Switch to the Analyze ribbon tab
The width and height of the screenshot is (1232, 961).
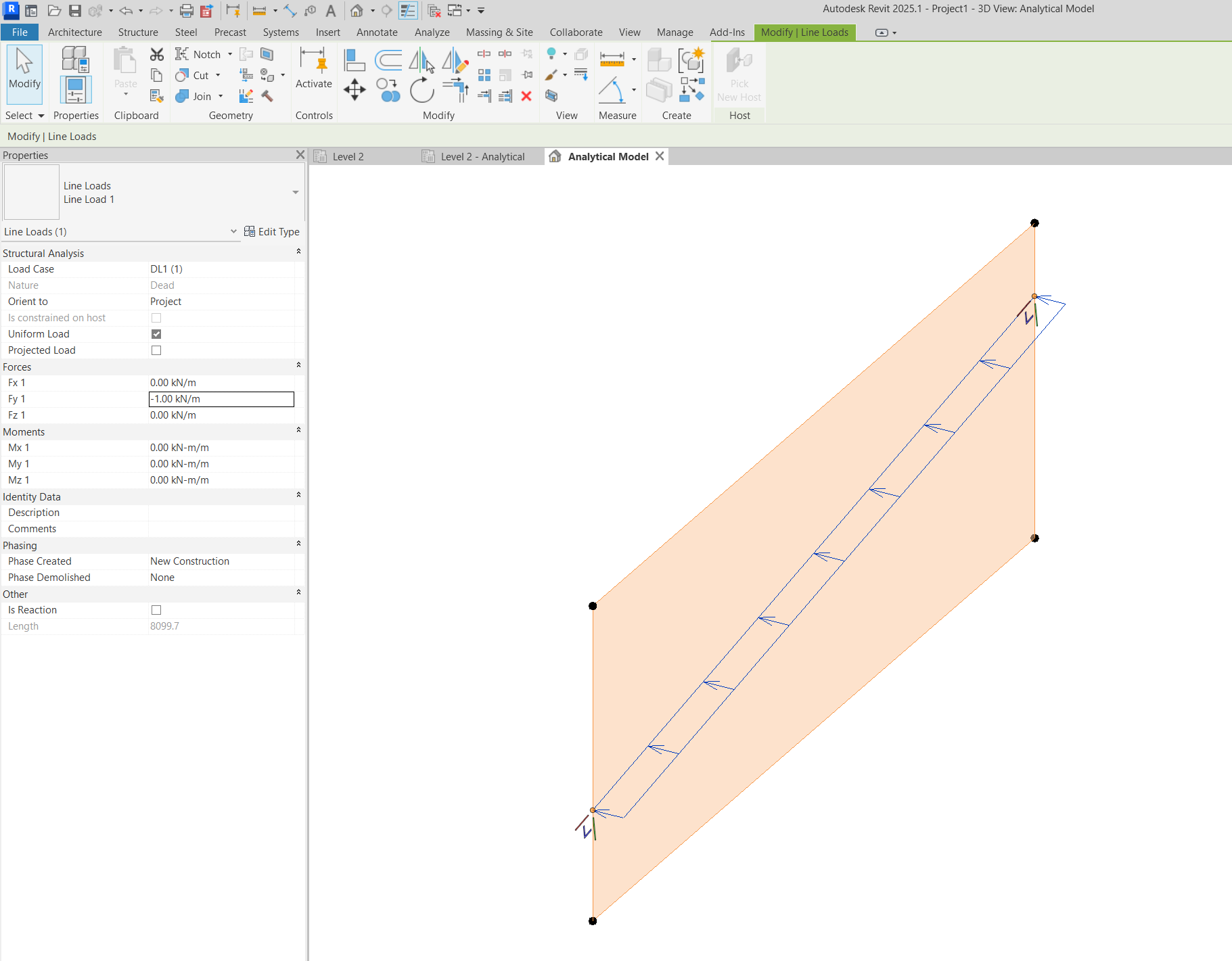click(x=432, y=32)
